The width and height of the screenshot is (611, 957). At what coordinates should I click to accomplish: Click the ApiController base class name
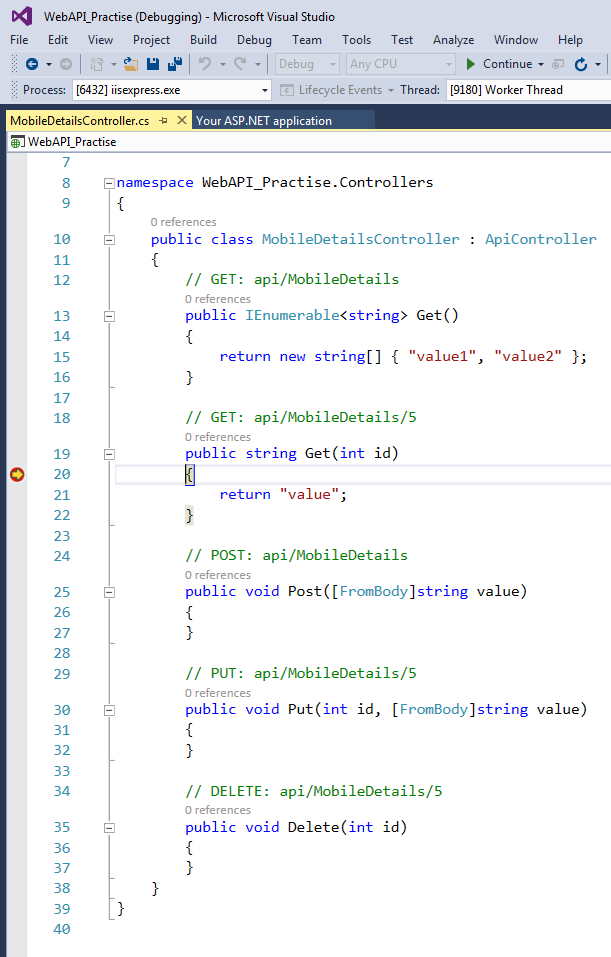pyautogui.click(x=541, y=239)
